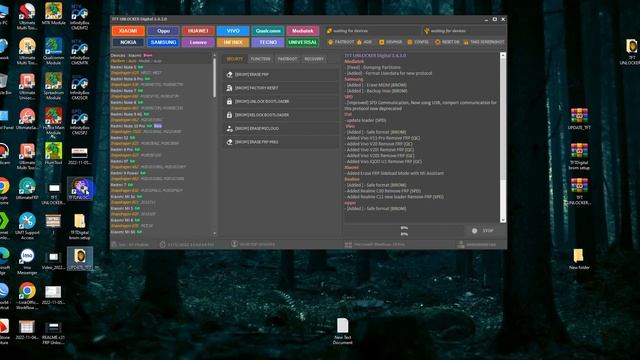
Task: Choose the NOKIA brand button
Action: click(128, 42)
